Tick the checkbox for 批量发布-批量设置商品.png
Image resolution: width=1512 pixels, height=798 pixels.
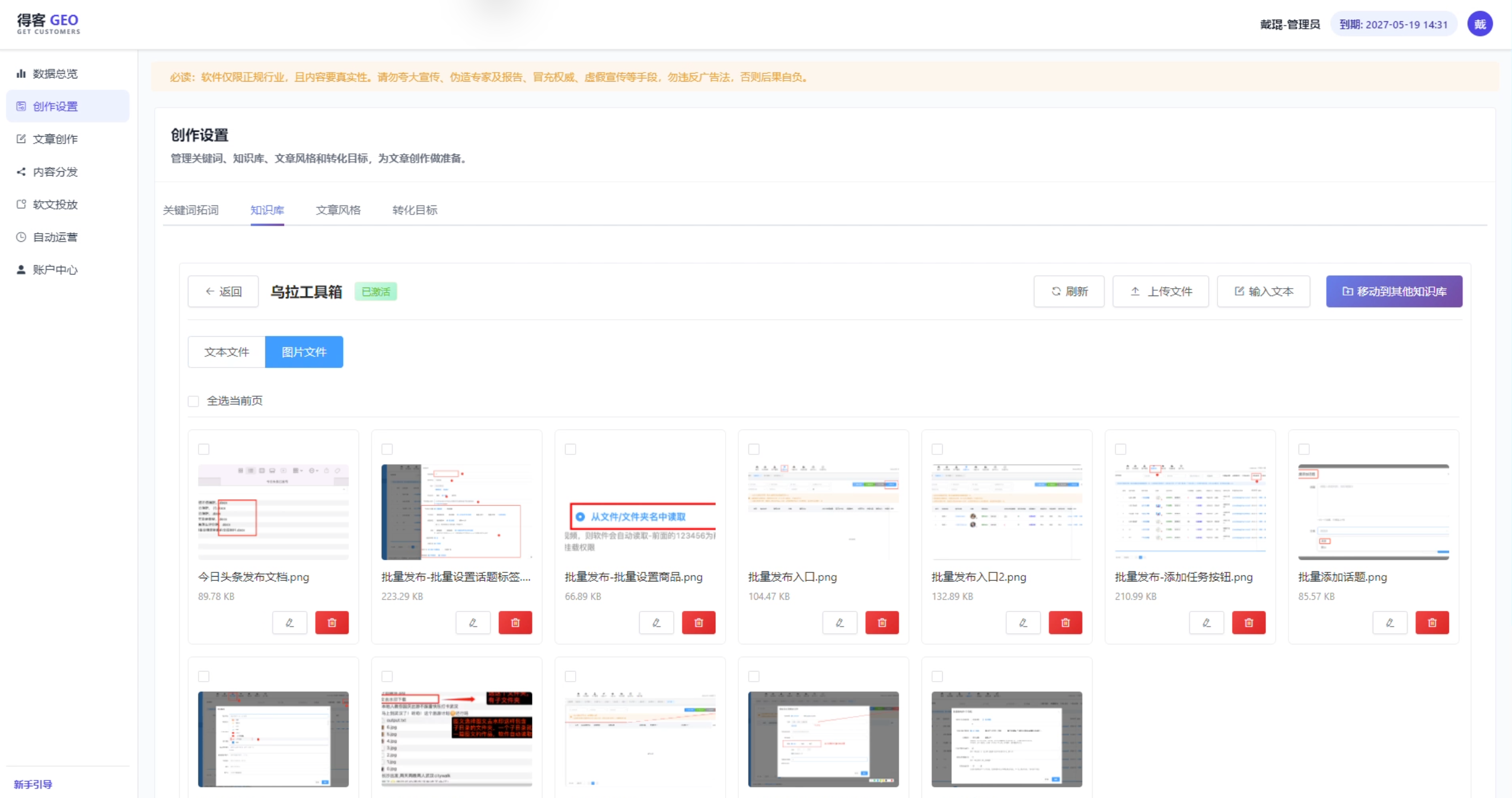click(x=570, y=450)
